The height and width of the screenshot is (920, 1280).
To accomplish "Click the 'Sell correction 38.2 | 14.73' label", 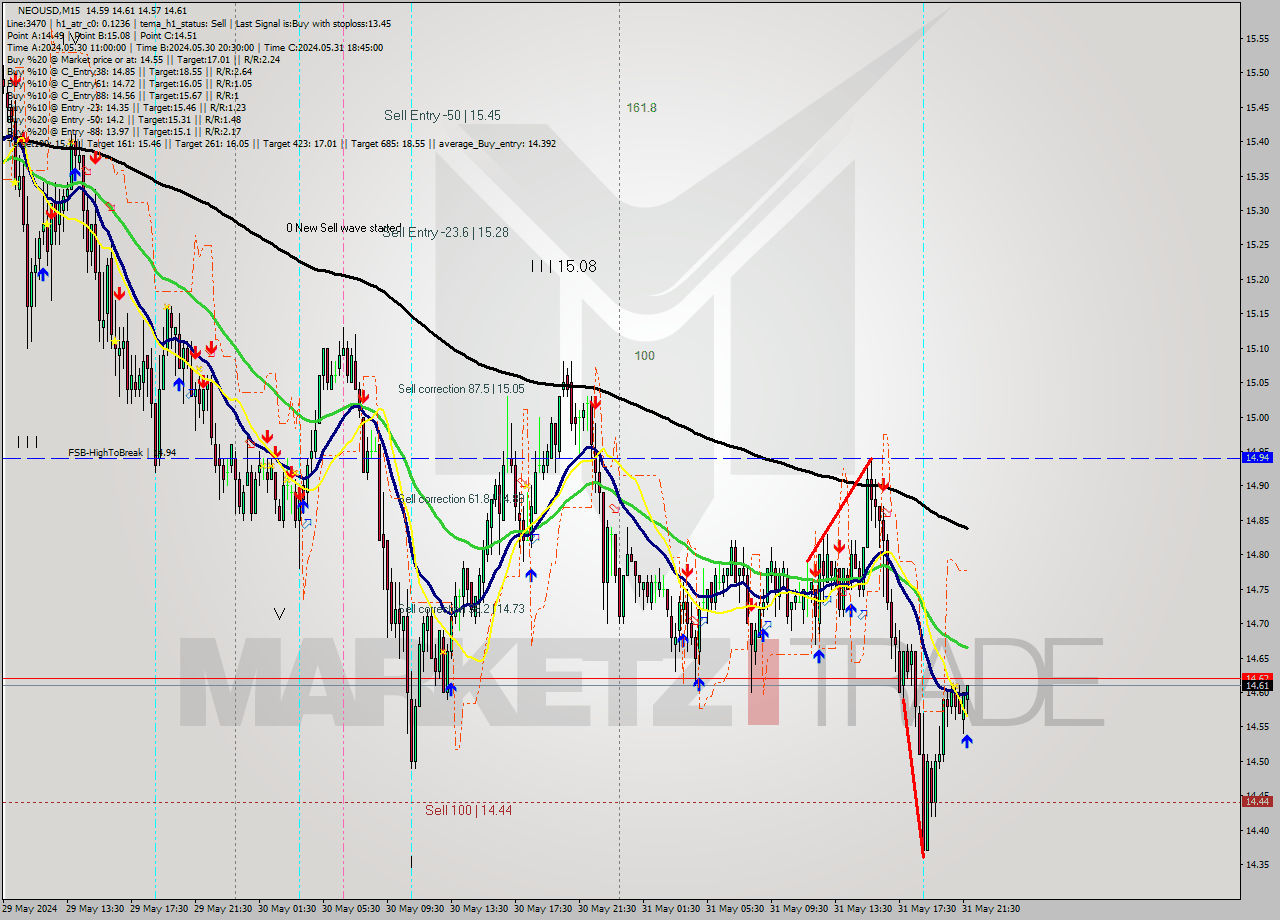I will point(461,608).
